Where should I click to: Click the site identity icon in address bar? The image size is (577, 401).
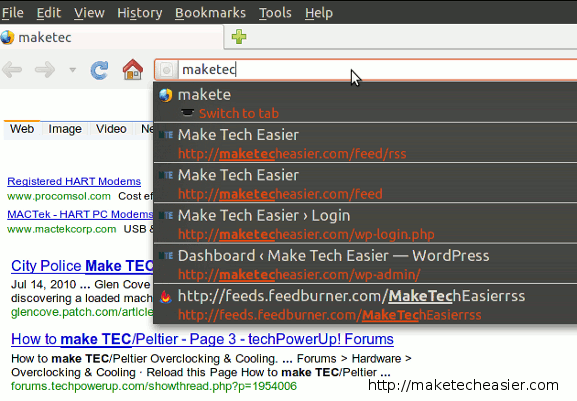pos(166,70)
